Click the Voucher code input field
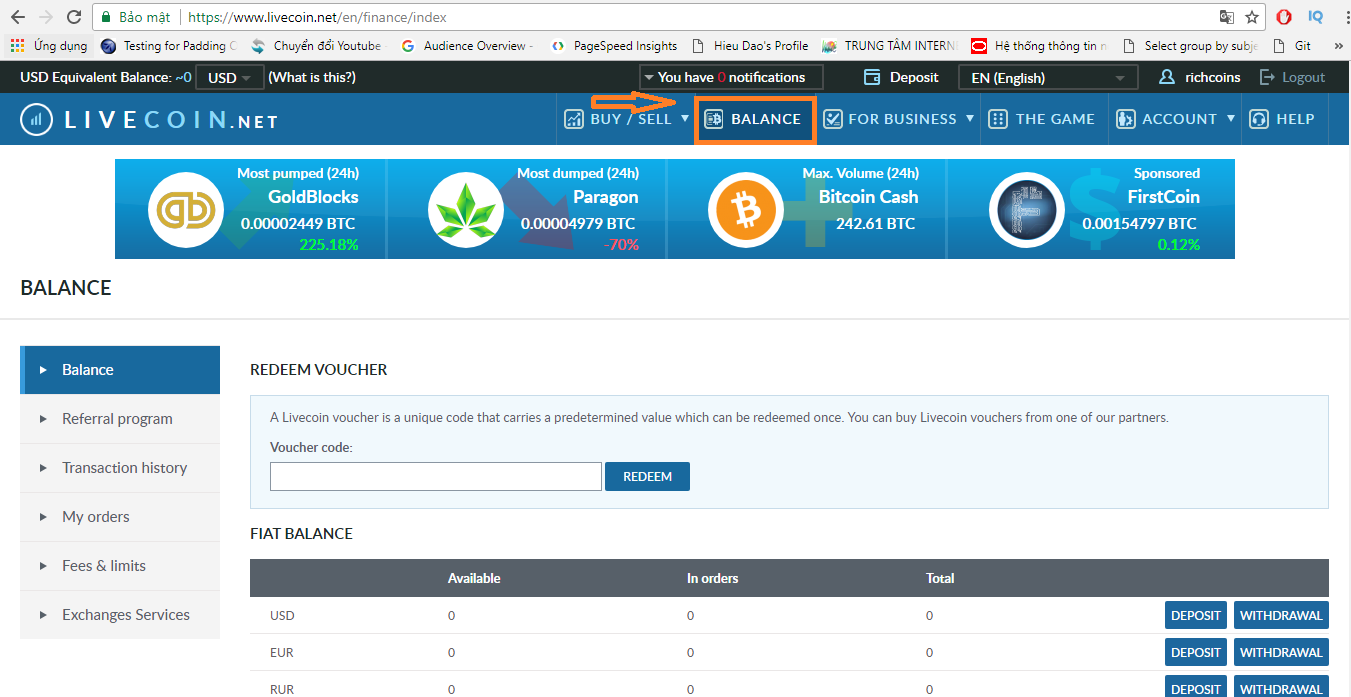The width and height of the screenshot is (1351, 697). pos(435,476)
